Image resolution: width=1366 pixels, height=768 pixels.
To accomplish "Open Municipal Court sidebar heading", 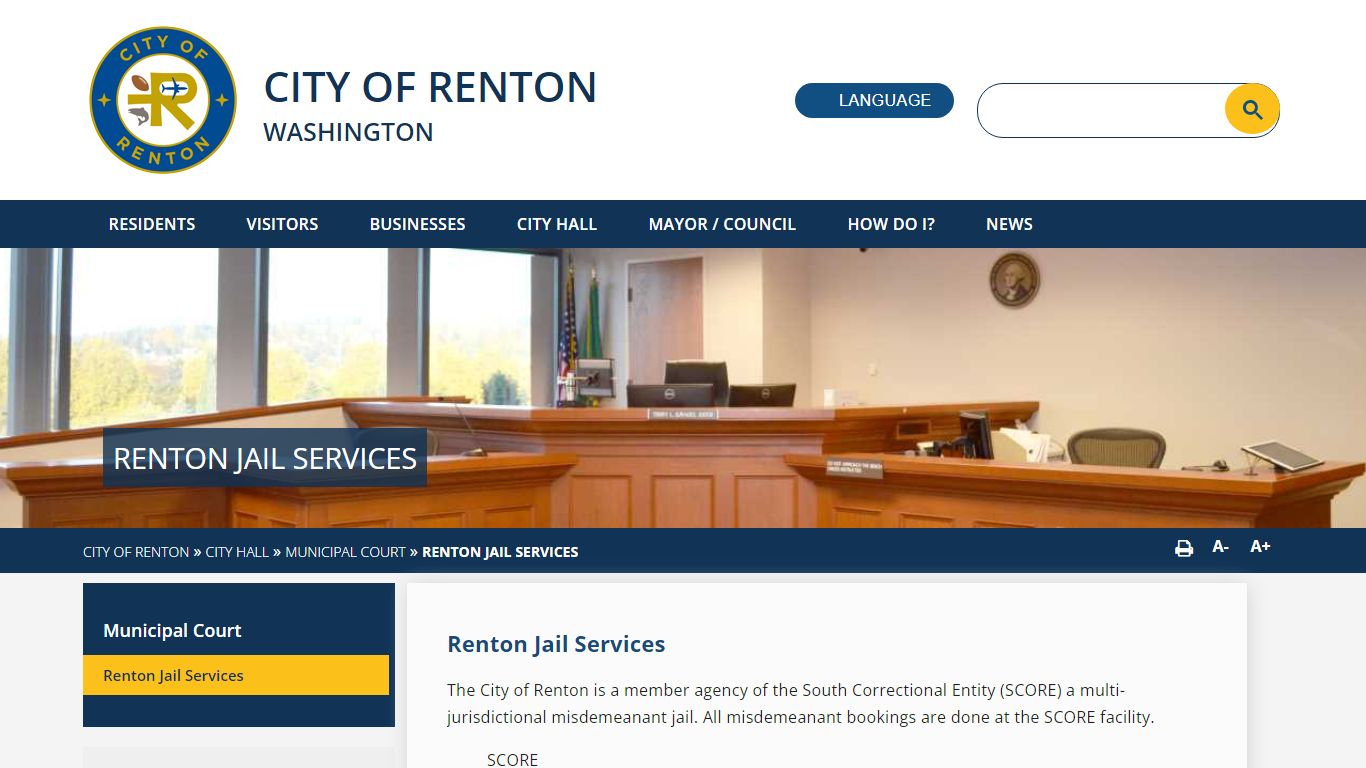I will tap(172, 631).
